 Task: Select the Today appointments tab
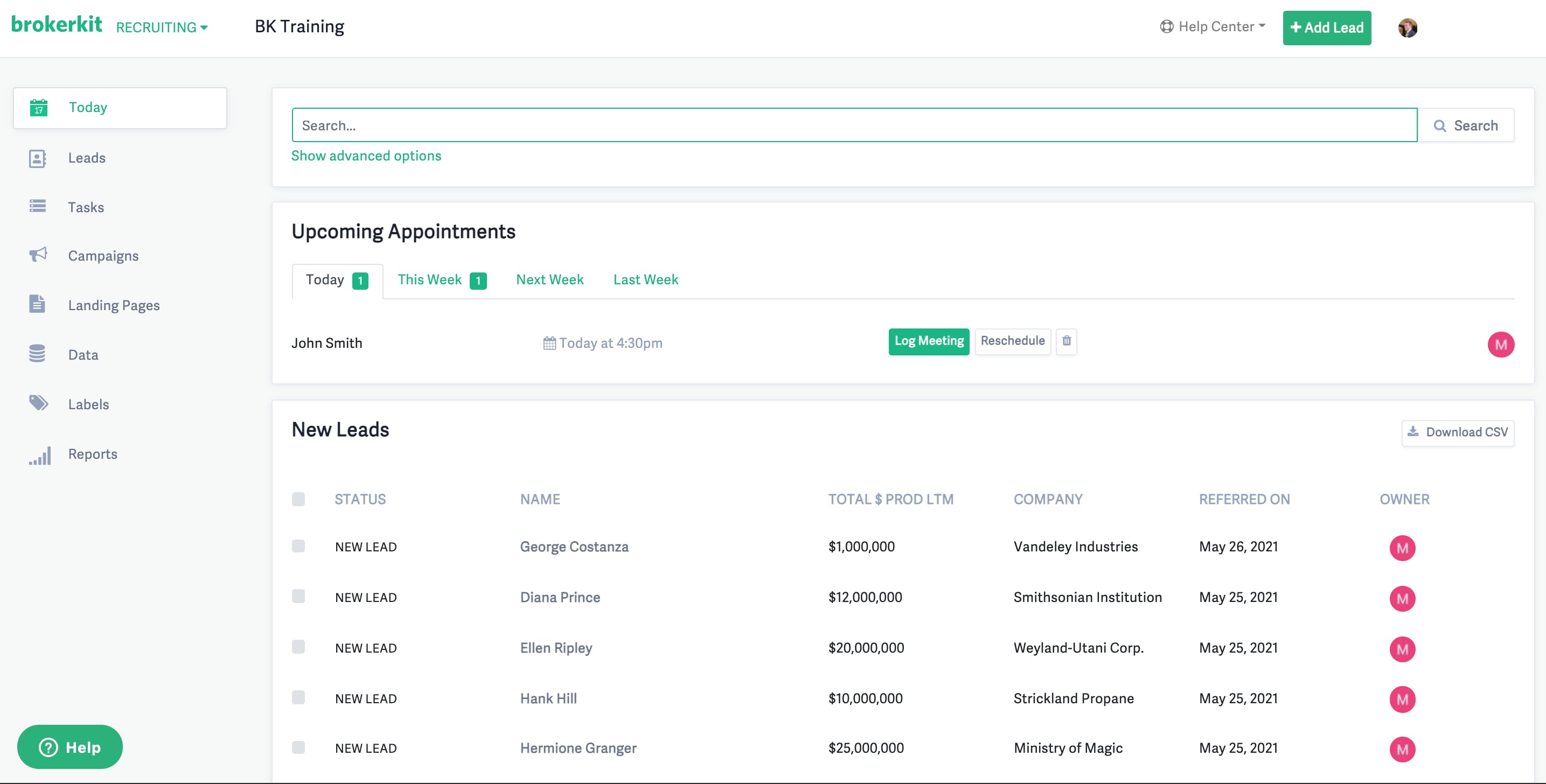[337, 280]
